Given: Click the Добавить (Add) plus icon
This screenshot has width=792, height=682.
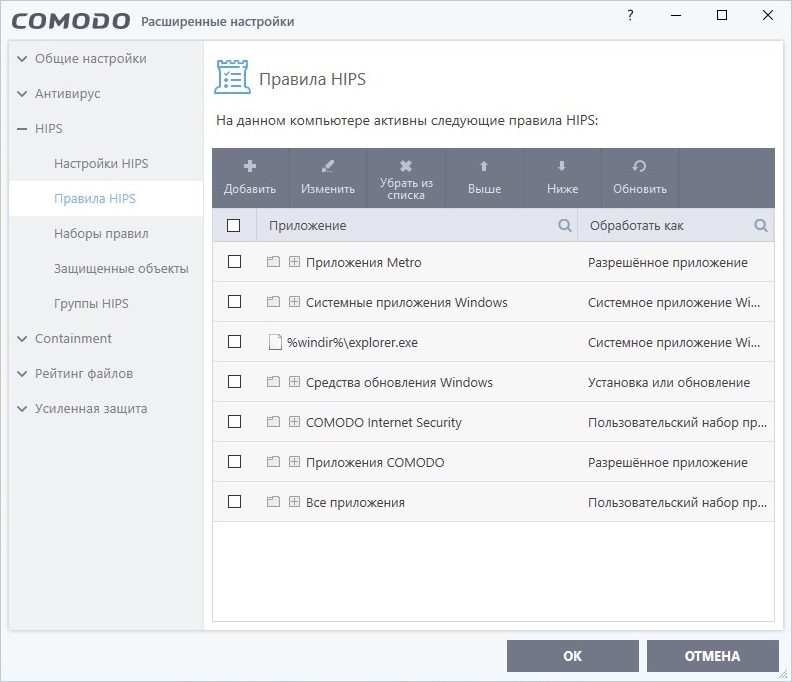Looking at the screenshot, I should 250,167.
